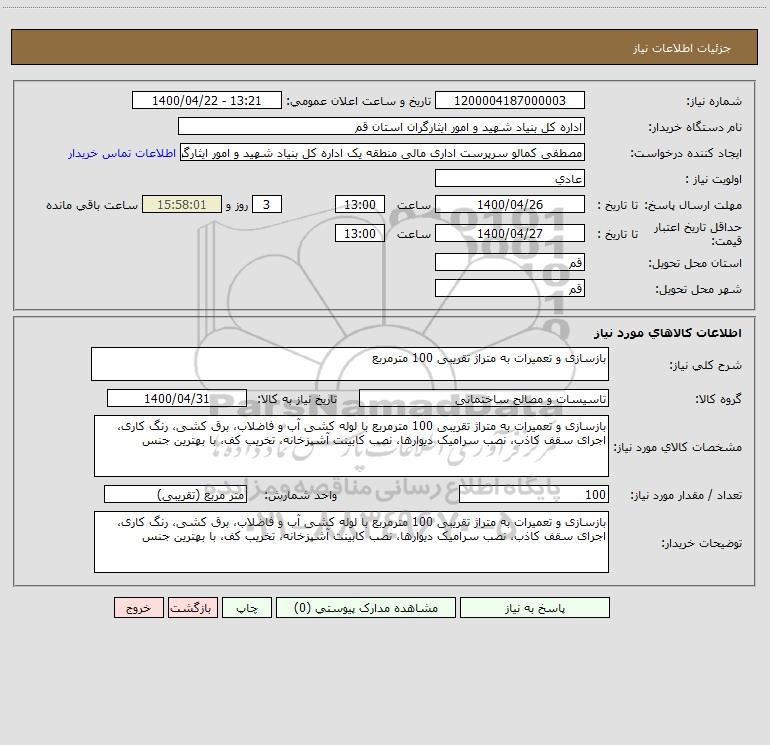Open اطلاعات تماس خریدار link

click(122, 153)
